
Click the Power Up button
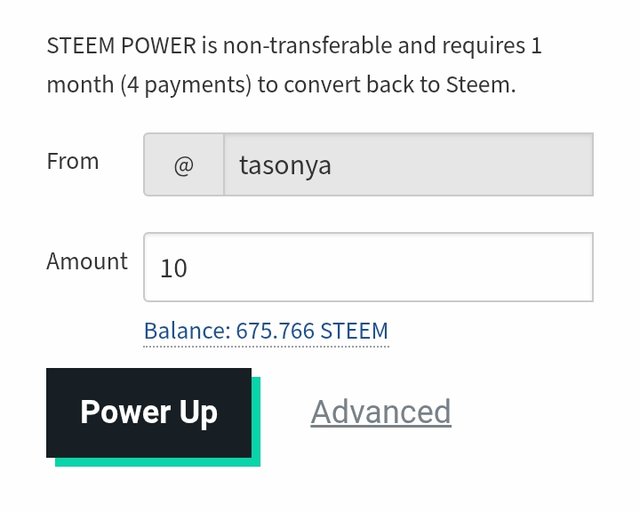coord(149,412)
